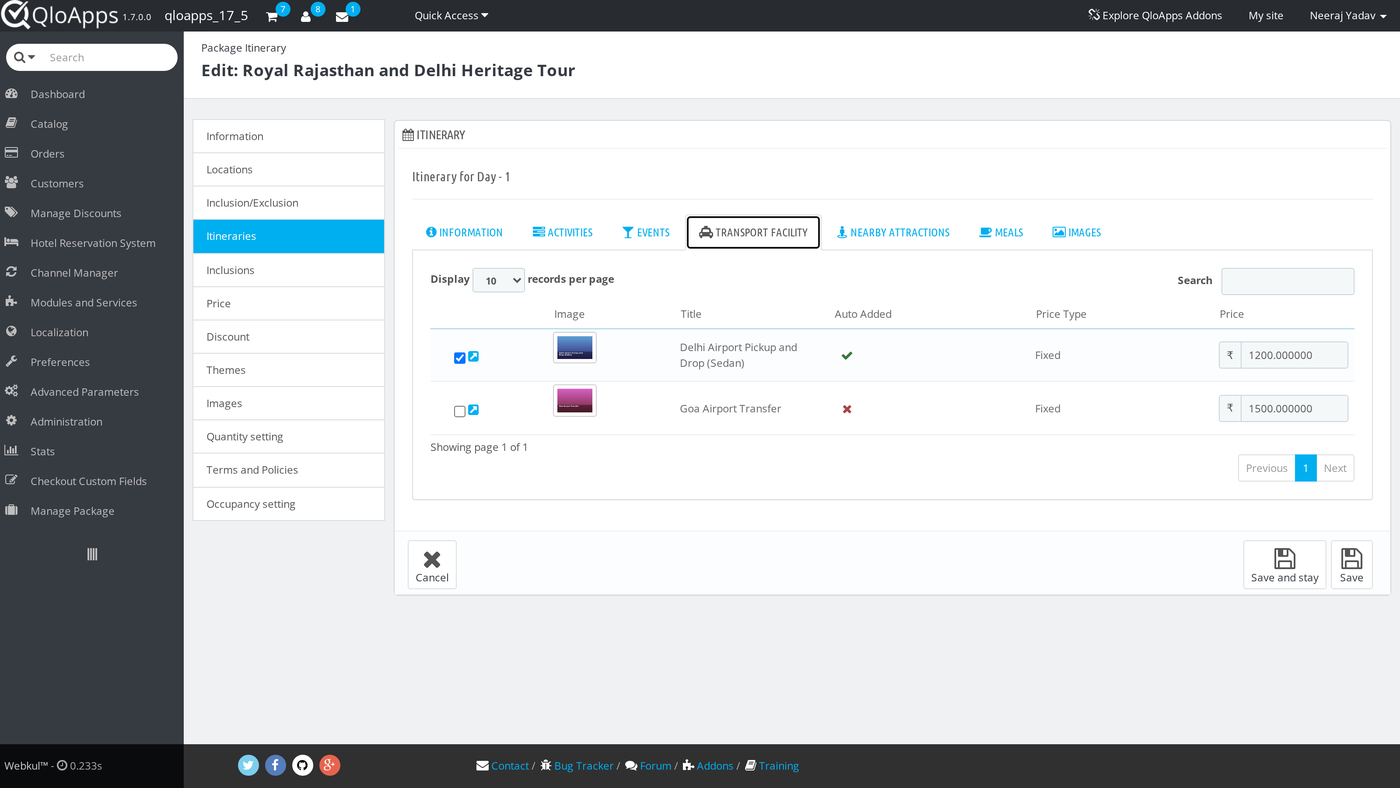
Task: Open the Occupancy setting section
Action: pos(288,504)
